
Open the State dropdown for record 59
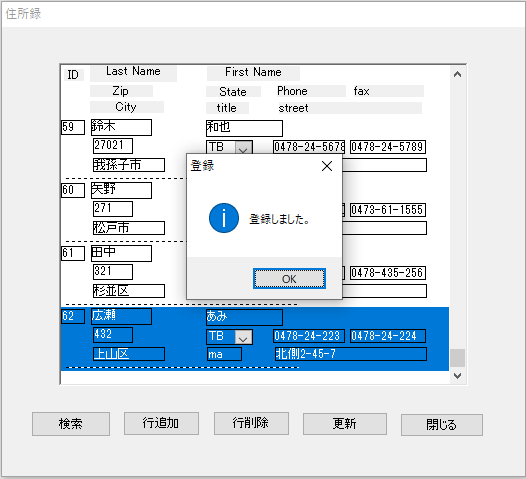tap(243, 148)
